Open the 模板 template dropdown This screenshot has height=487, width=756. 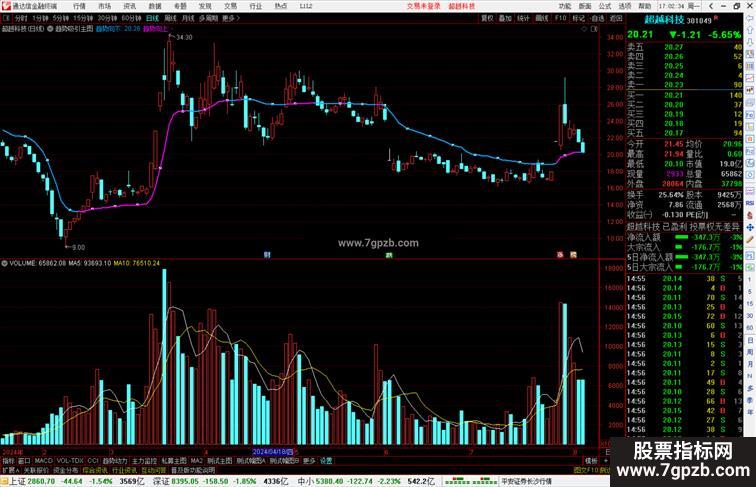591,461
